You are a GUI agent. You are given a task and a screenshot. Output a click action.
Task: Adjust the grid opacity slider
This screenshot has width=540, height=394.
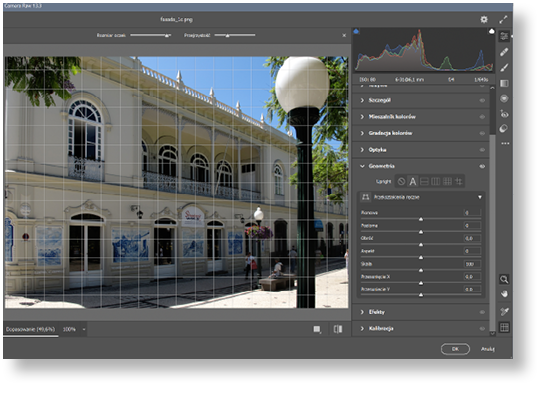[235, 35]
